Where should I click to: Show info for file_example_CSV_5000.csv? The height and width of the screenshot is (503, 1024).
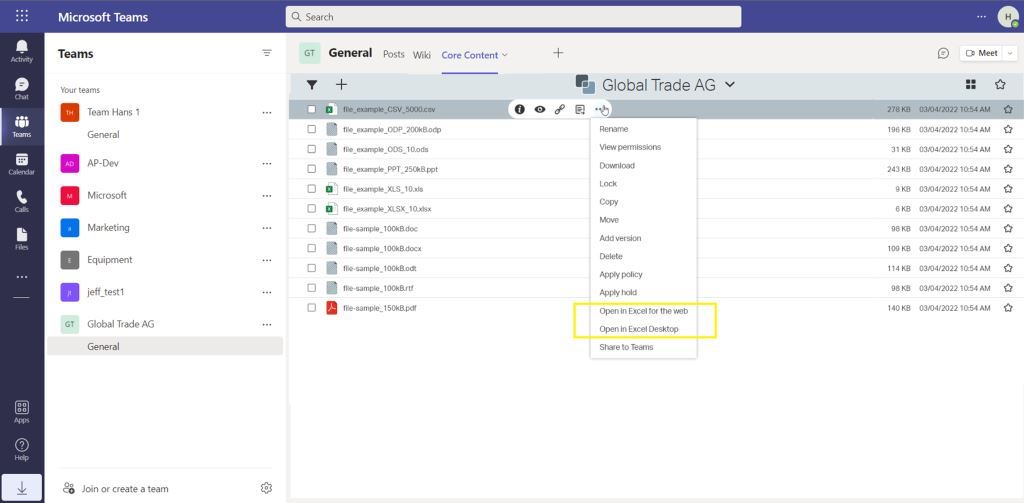(x=520, y=110)
